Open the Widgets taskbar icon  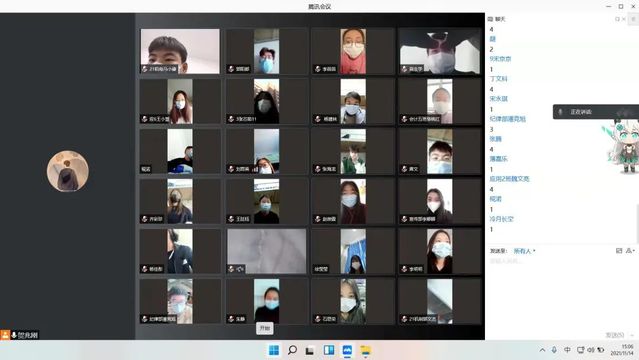pos(328,350)
